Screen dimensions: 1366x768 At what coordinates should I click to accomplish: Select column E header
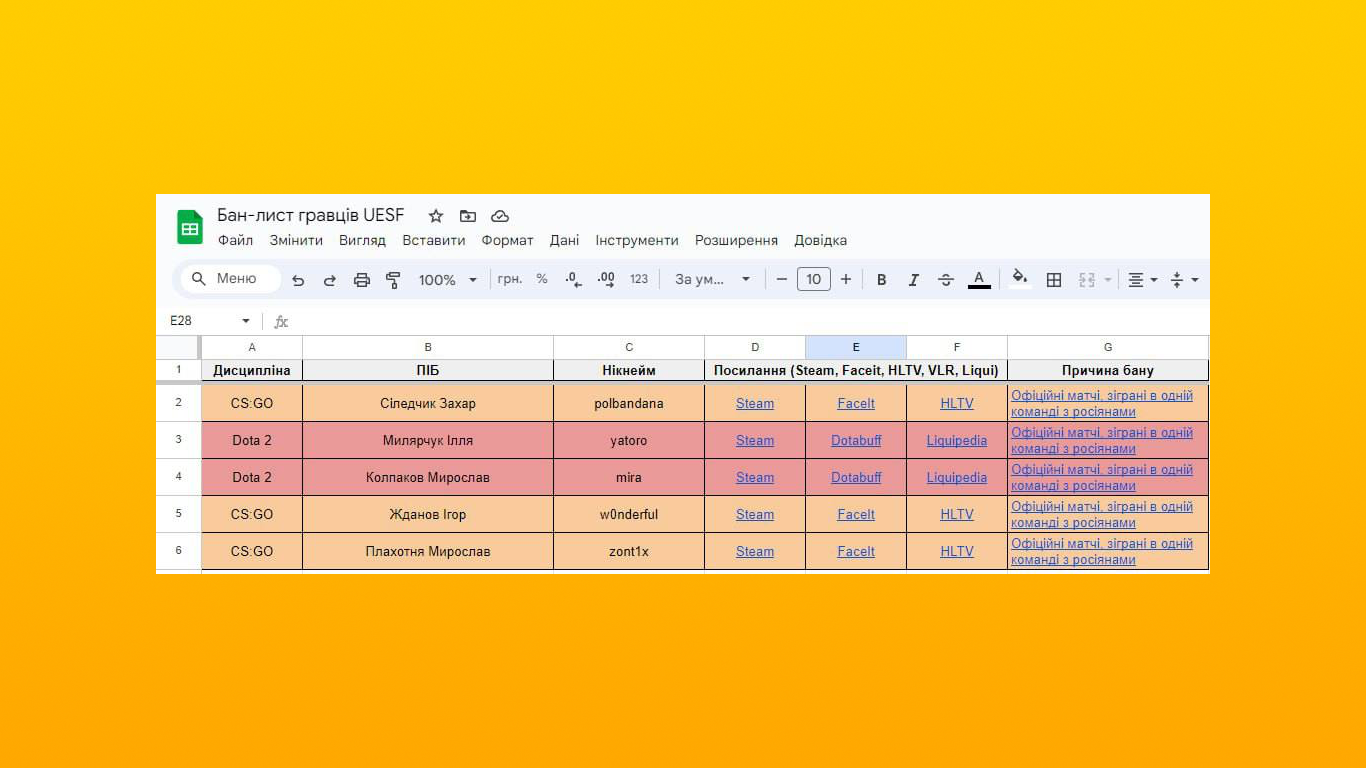856,347
